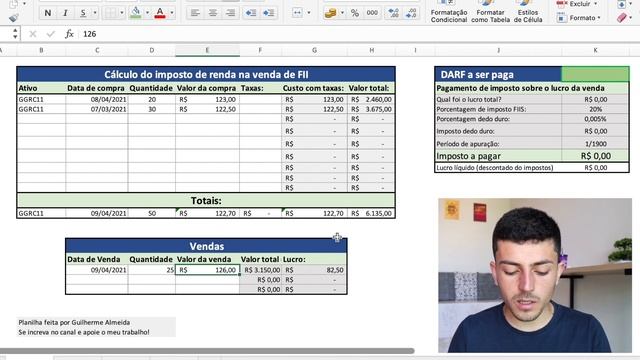The image size is (640, 360).
Task: Open borders dropdown arrow
Action: tap(122, 13)
